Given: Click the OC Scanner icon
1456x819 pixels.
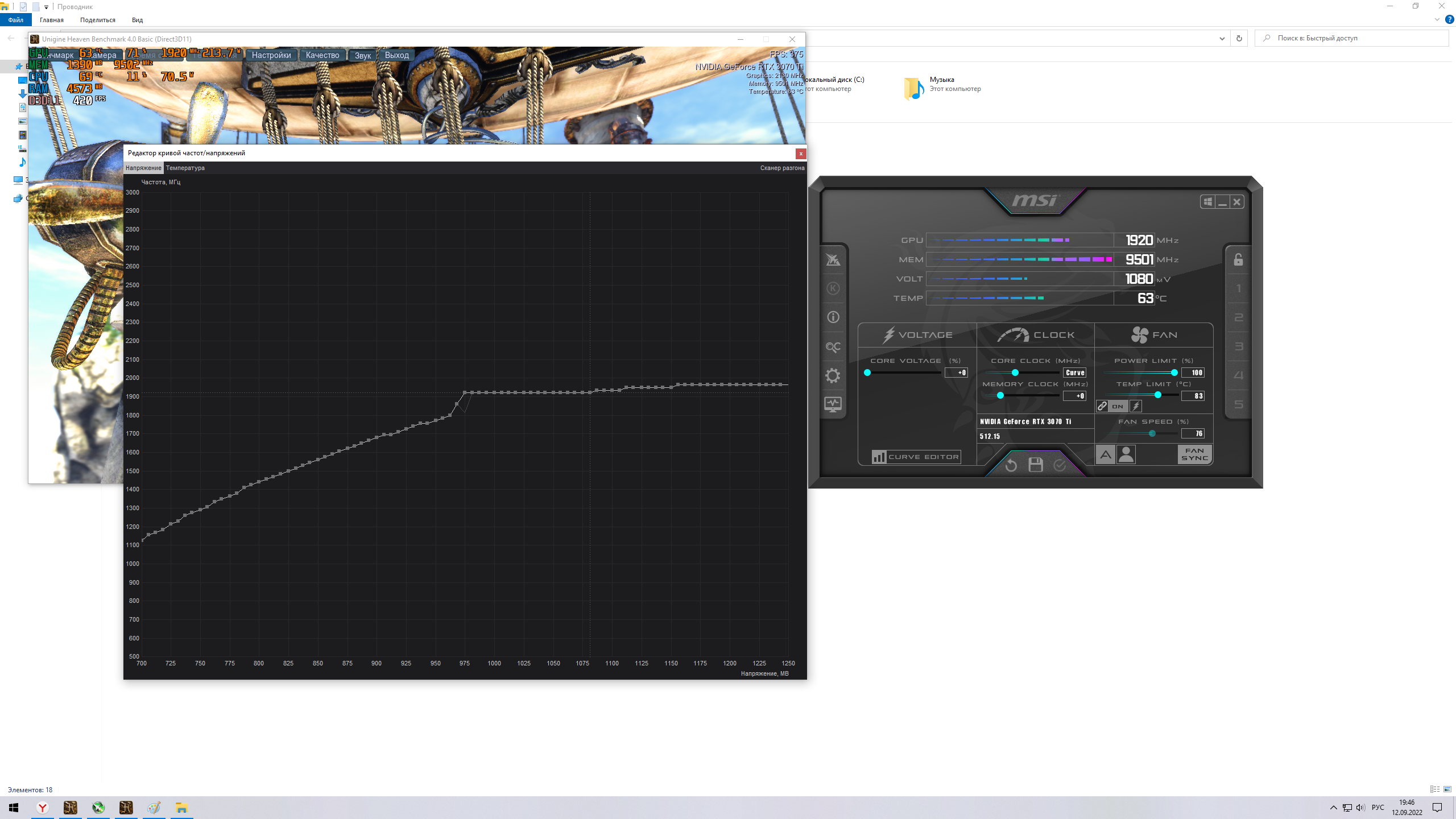Looking at the screenshot, I should (833, 347).
